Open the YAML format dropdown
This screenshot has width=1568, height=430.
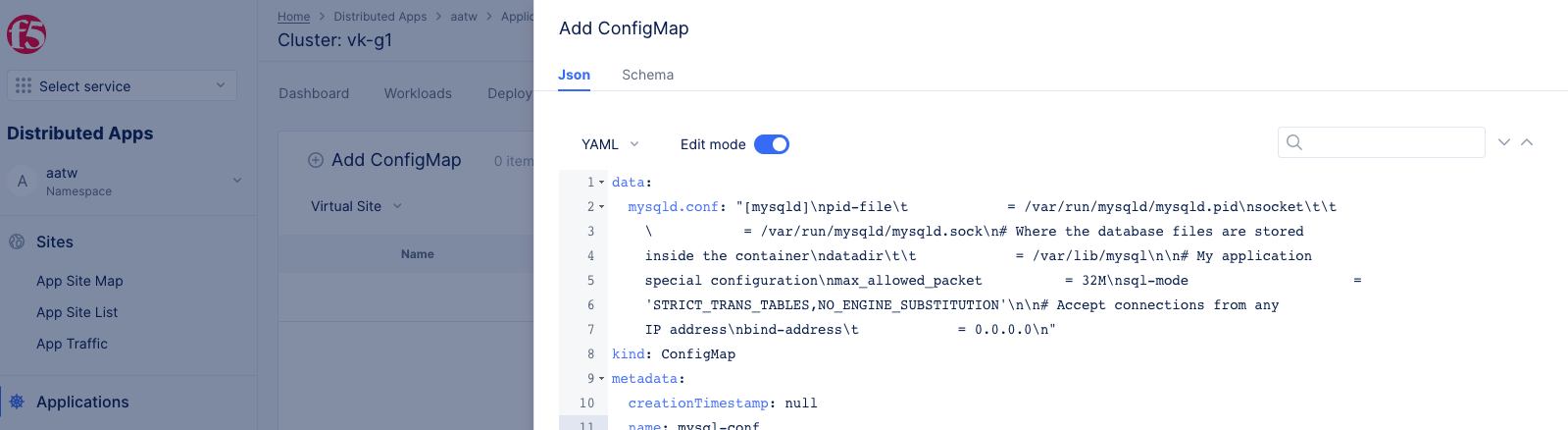coord(610,144)
